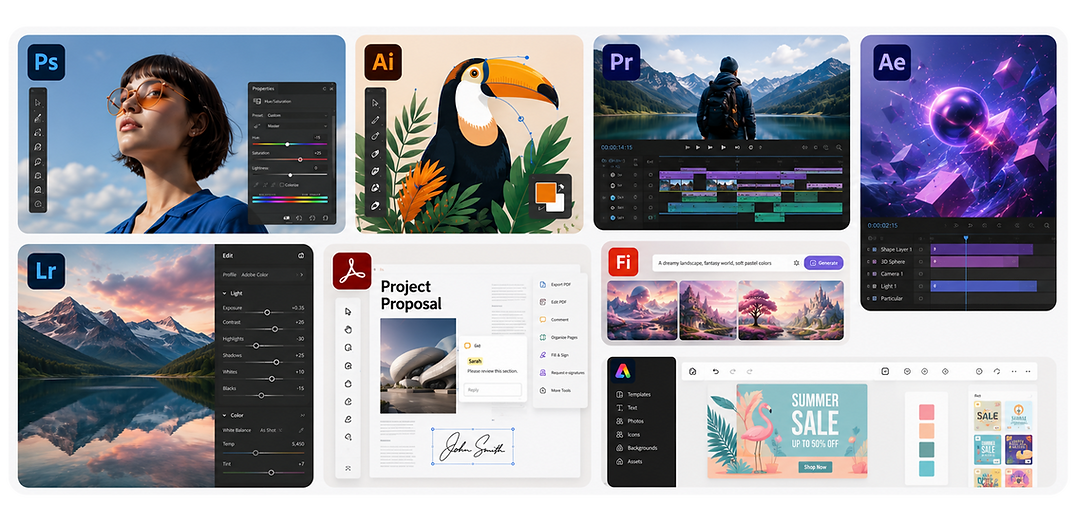The image size is (1076, 508).
Task: Click the Temp slider in Lightroom
Action: pos(264,453)
